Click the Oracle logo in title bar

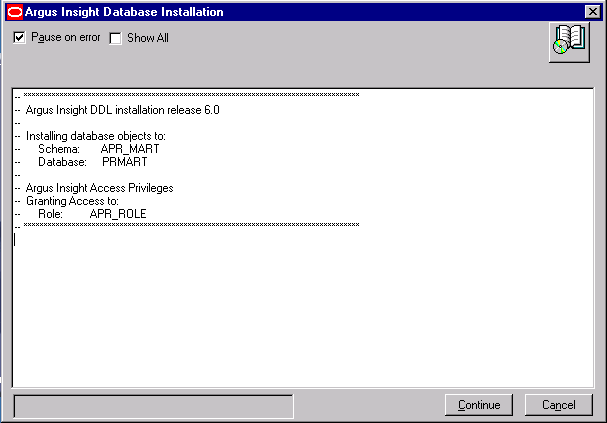[x=15, y=12]
